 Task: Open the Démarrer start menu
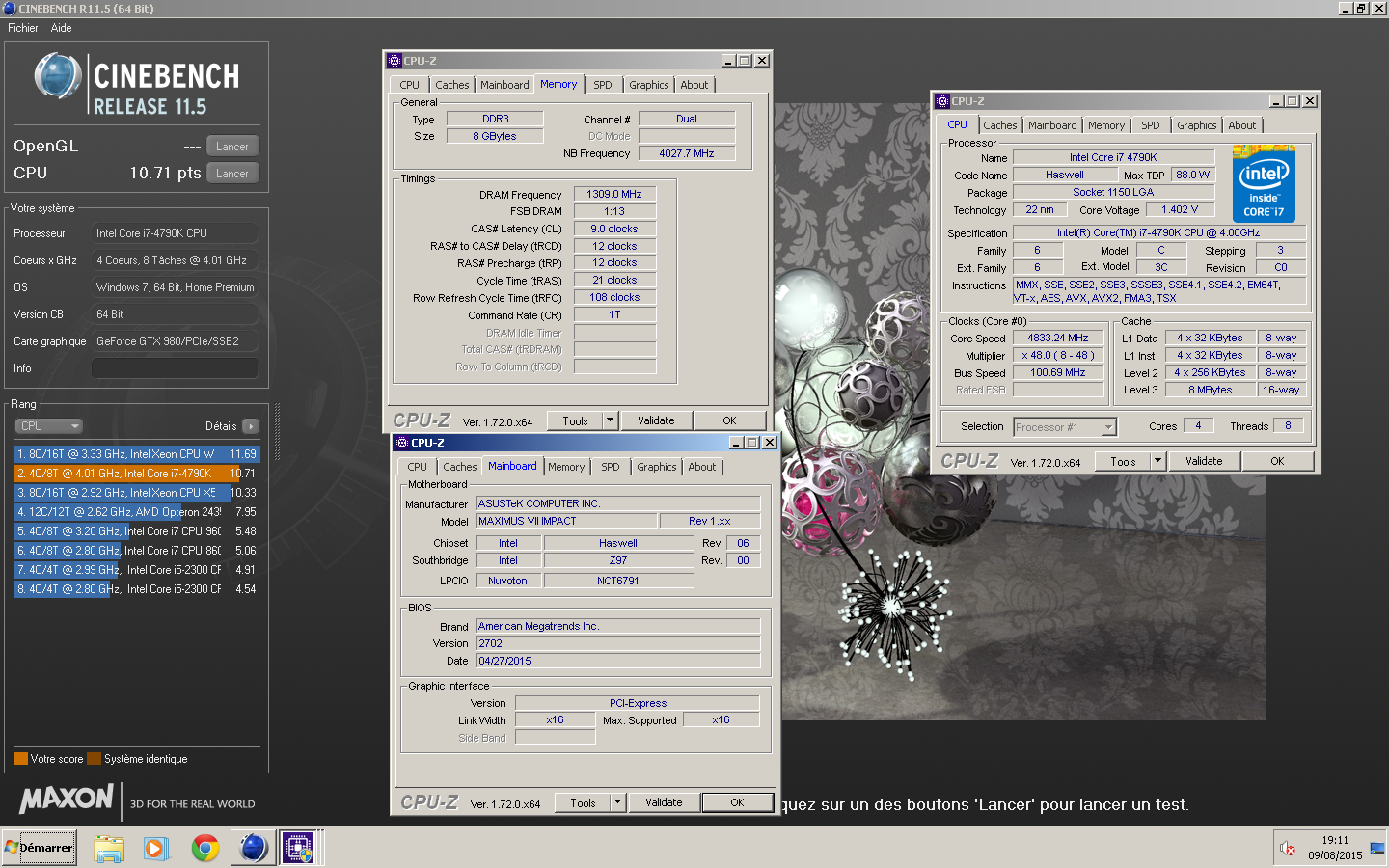tap(39, 848)
